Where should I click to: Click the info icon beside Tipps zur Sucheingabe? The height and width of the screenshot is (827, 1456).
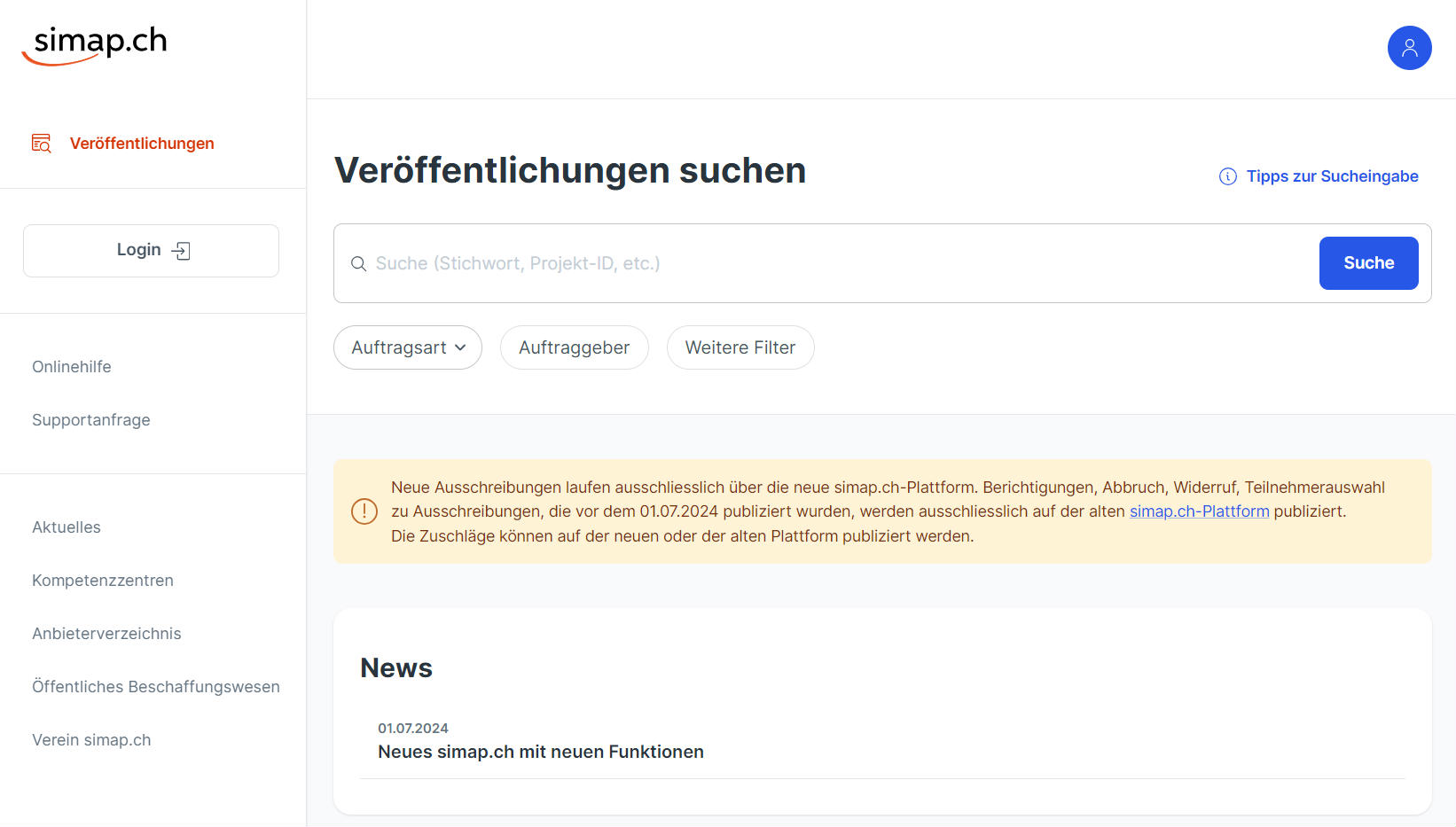point(1228,176)
